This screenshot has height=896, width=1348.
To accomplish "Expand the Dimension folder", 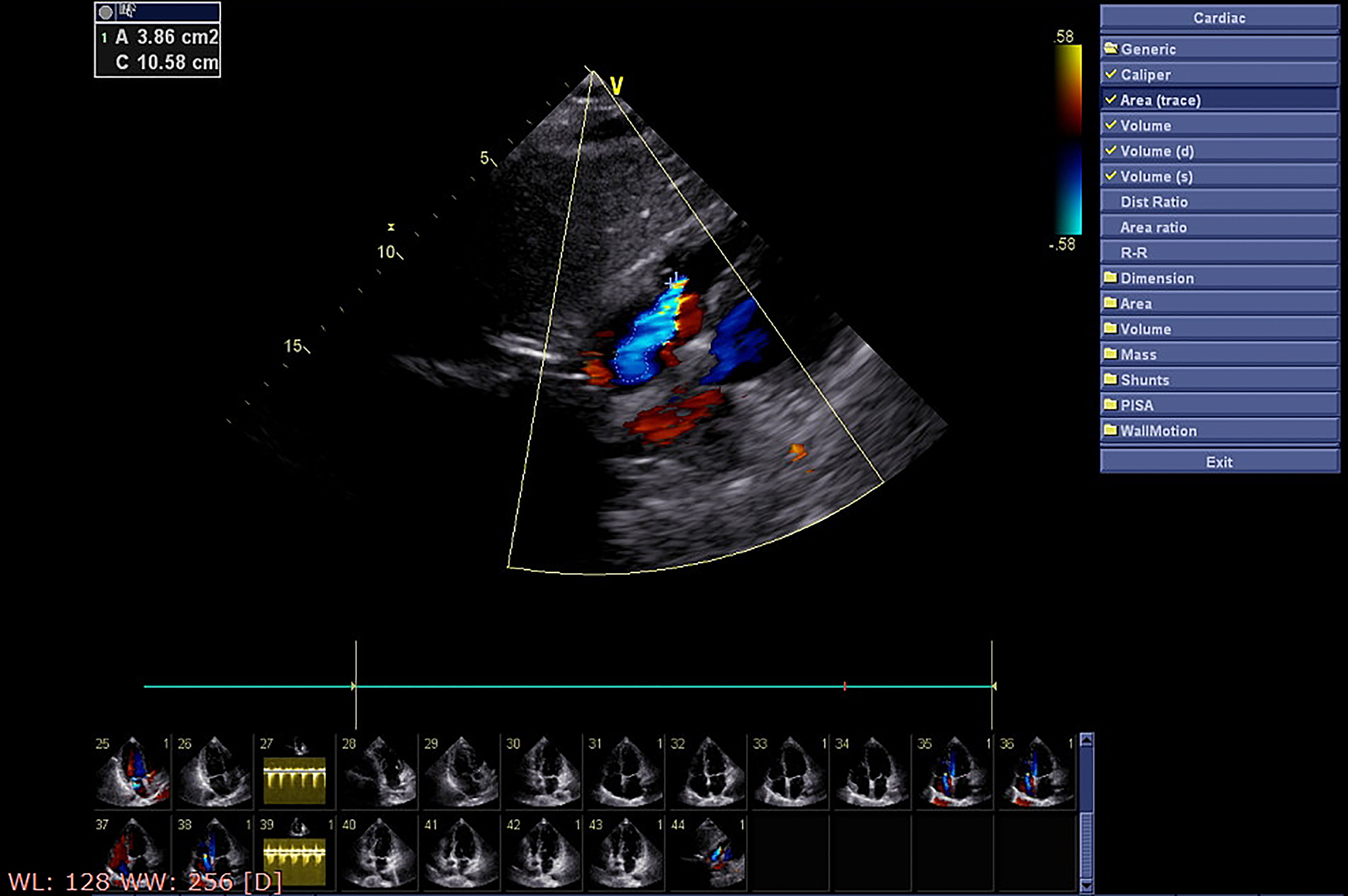I will [1156, 278].
